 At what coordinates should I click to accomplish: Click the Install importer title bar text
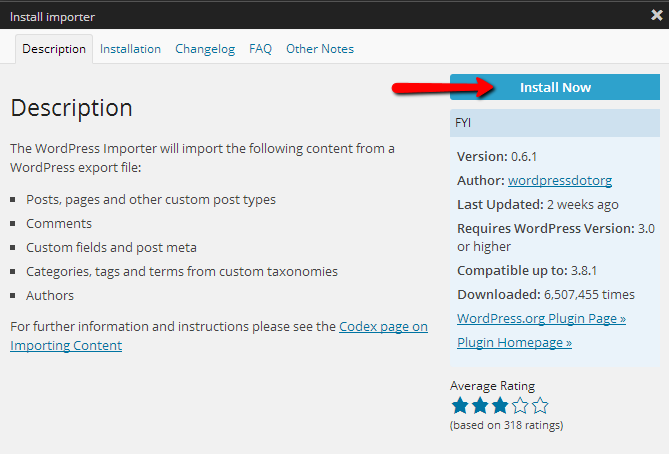pos(51,15)
